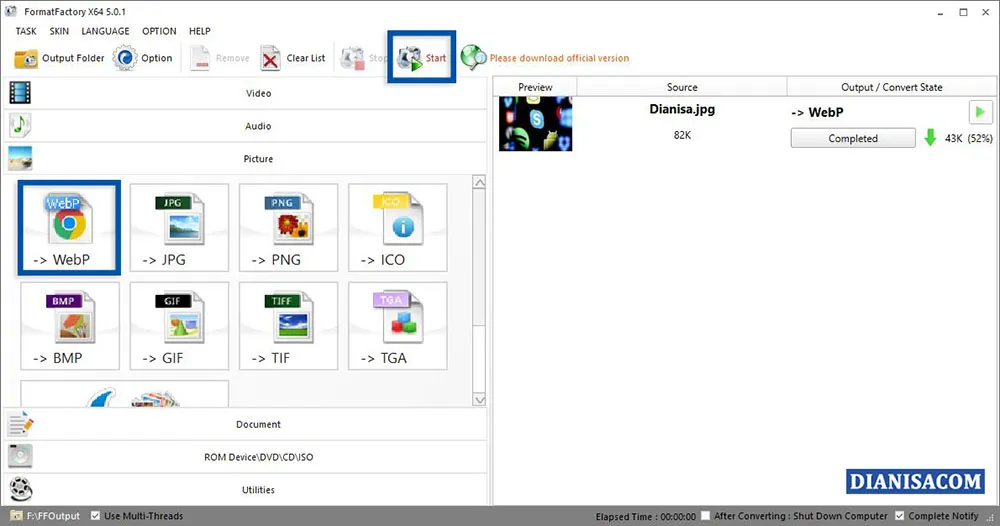Image resolution: width=1000 pixels, height=526 pixels.
Task: Start the conversion with Start button
Action: click(x=422, y=58)
